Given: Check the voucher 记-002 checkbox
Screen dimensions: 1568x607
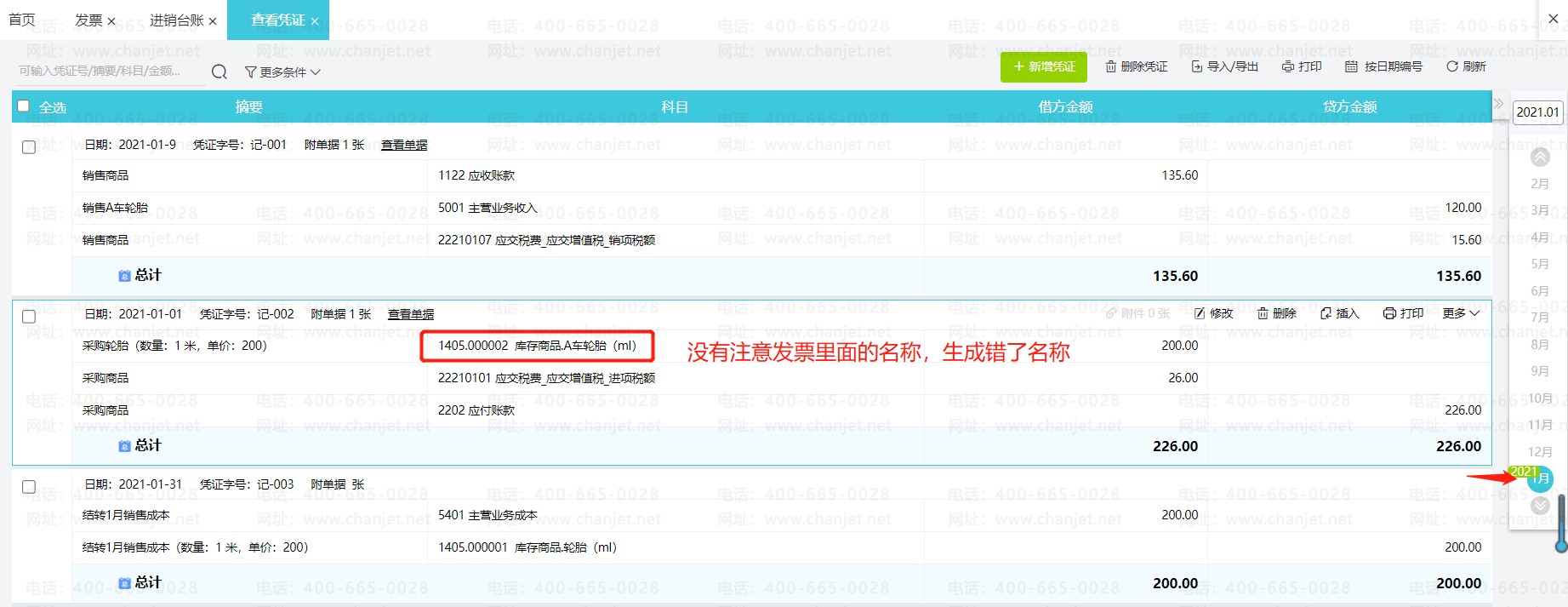Looking at the screenshot, I should click(29, 317).
